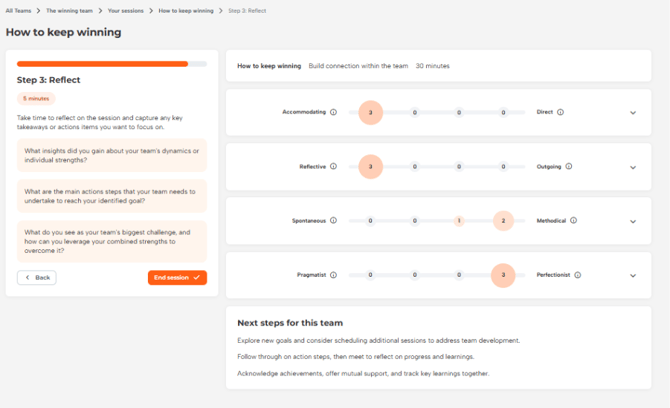Select the team dynamics insights question

(x=112, y=155)
